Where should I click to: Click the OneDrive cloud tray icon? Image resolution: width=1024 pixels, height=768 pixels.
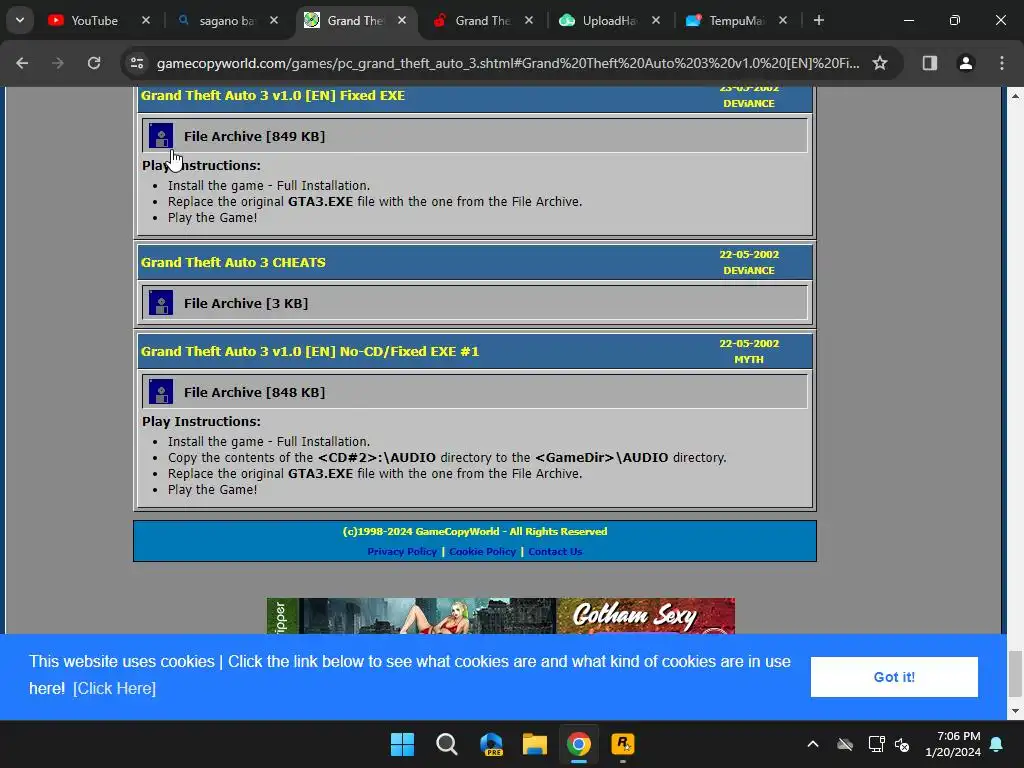(845, 744)
